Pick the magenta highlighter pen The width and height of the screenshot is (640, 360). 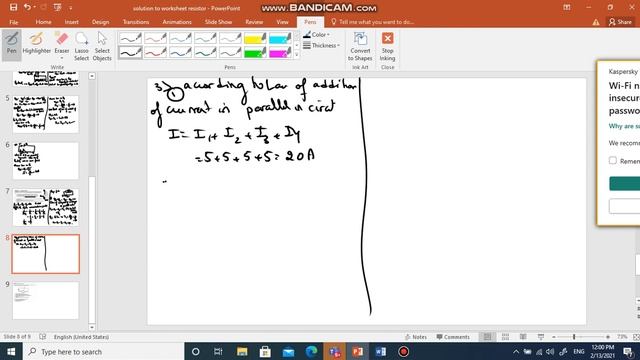[280, 52]
